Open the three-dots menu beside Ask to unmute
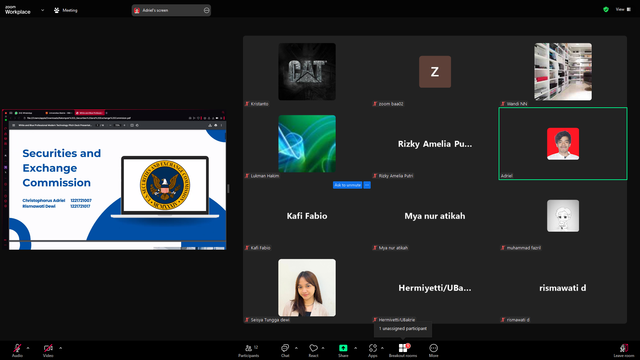Screen dimensions: 640x360 click(367, 185)
